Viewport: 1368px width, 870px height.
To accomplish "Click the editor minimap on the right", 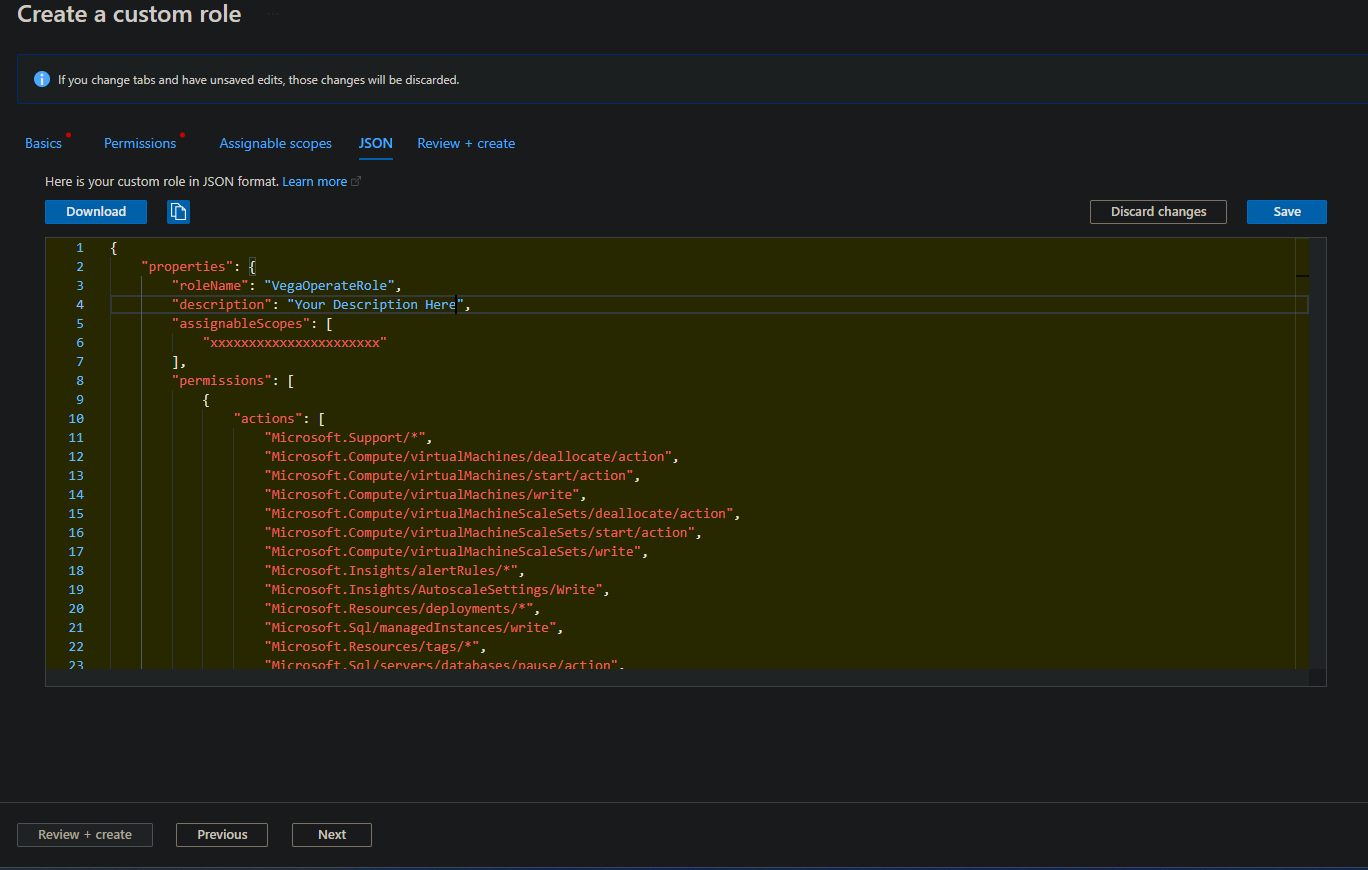I will (x=1301, y=453).
